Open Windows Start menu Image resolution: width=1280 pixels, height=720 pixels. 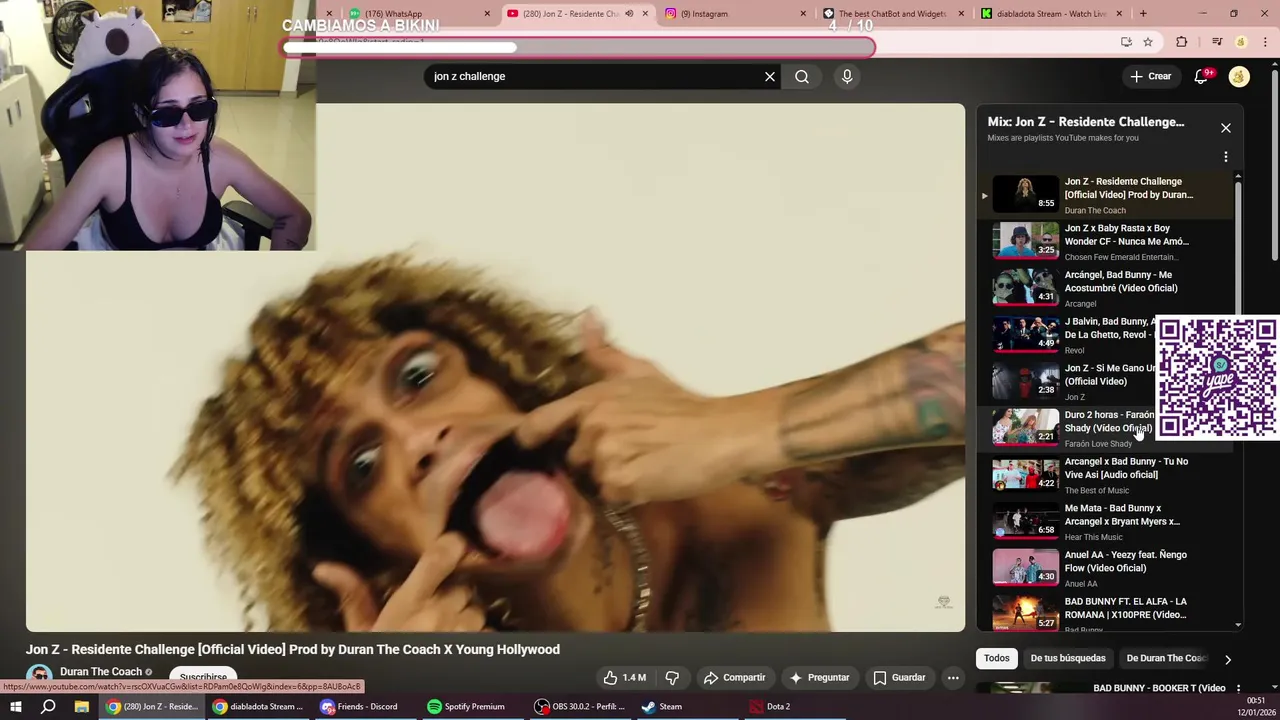[16, 706]
